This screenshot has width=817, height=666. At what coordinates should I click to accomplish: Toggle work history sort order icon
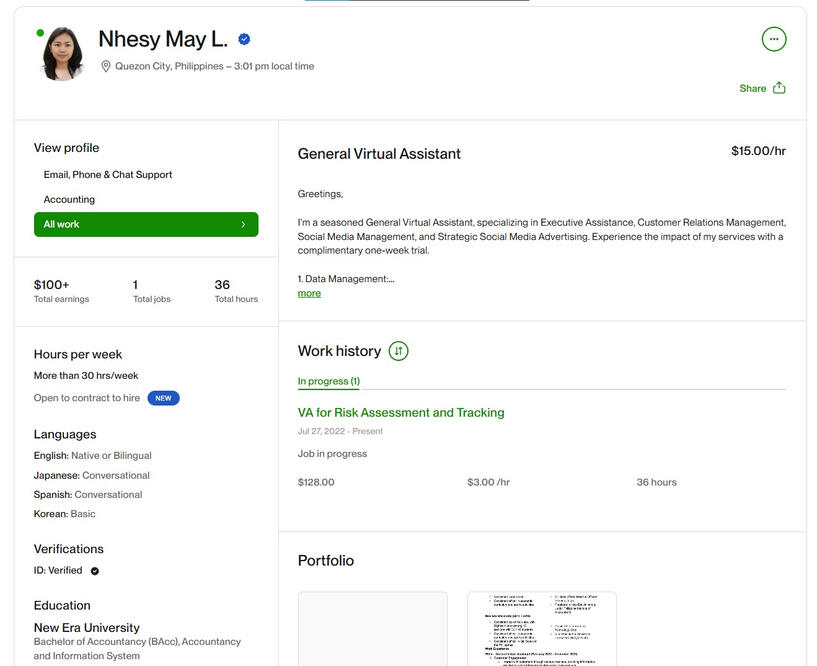point(398,351)
